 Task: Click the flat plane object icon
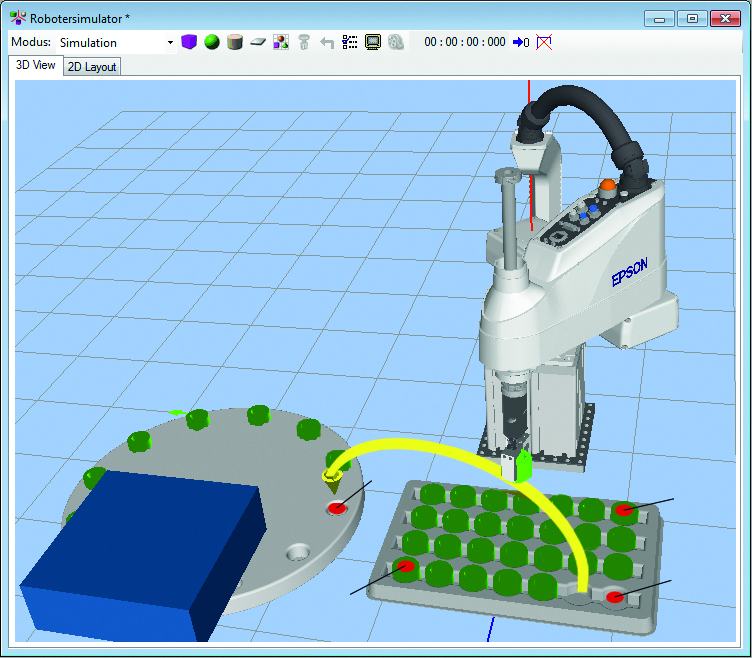point(258,42)
